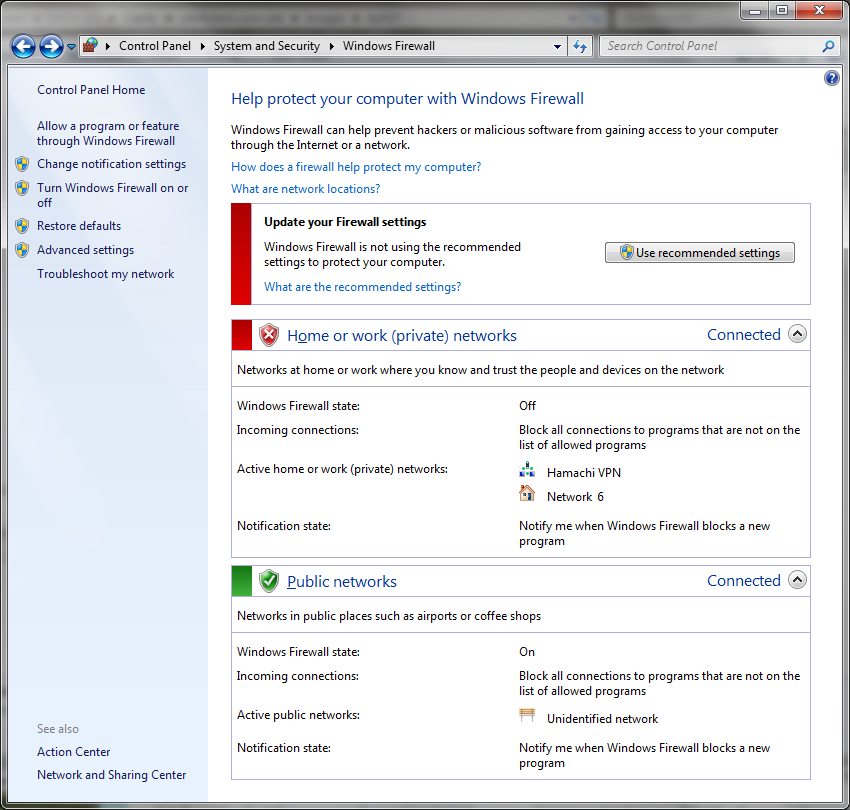Open 'What are network locations?' link
This screenshot has height=810, width=850.
click(306, 189)
